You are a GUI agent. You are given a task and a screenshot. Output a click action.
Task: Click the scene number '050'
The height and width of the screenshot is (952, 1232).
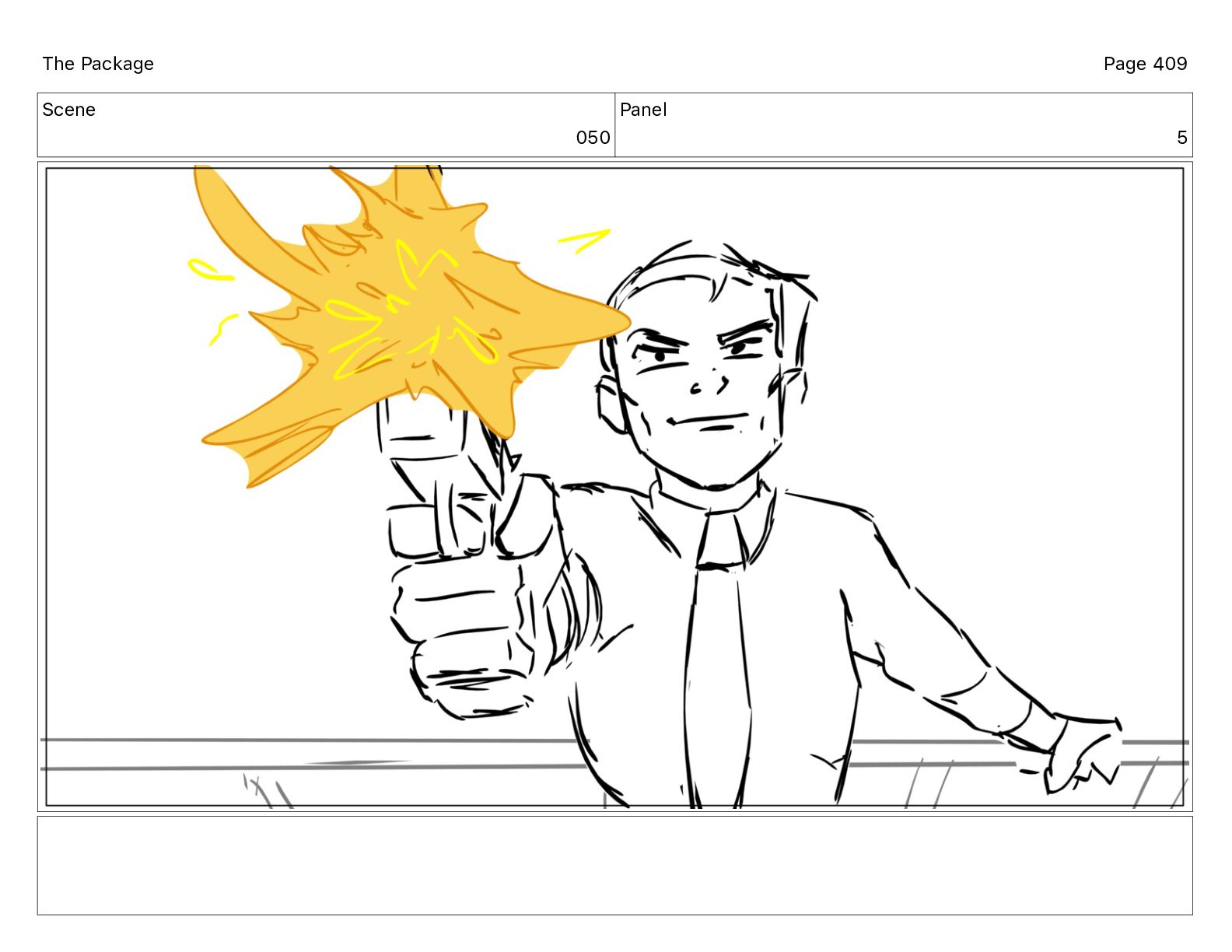pos(593,138)
